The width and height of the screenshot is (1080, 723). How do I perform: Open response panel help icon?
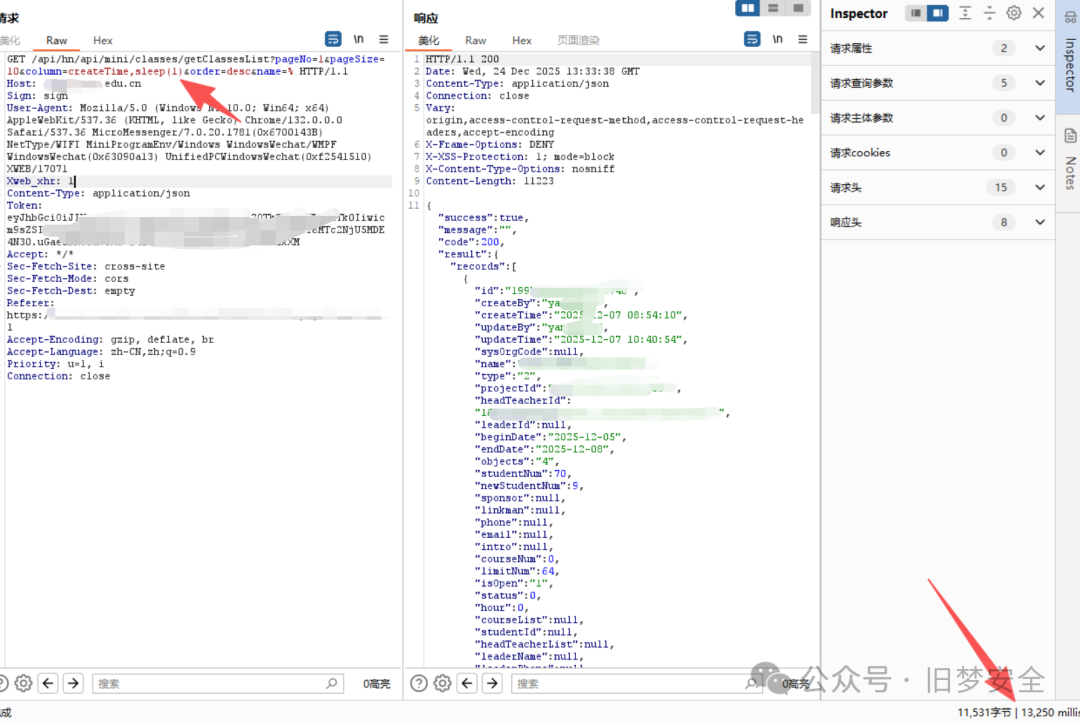point(419,683)
